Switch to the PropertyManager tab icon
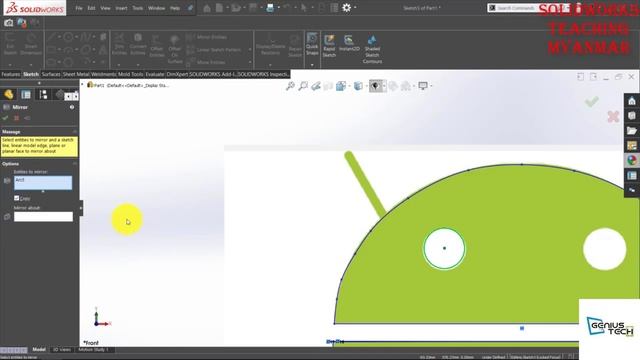This screenshot has width=640, height=360. (x=26, y=95)
